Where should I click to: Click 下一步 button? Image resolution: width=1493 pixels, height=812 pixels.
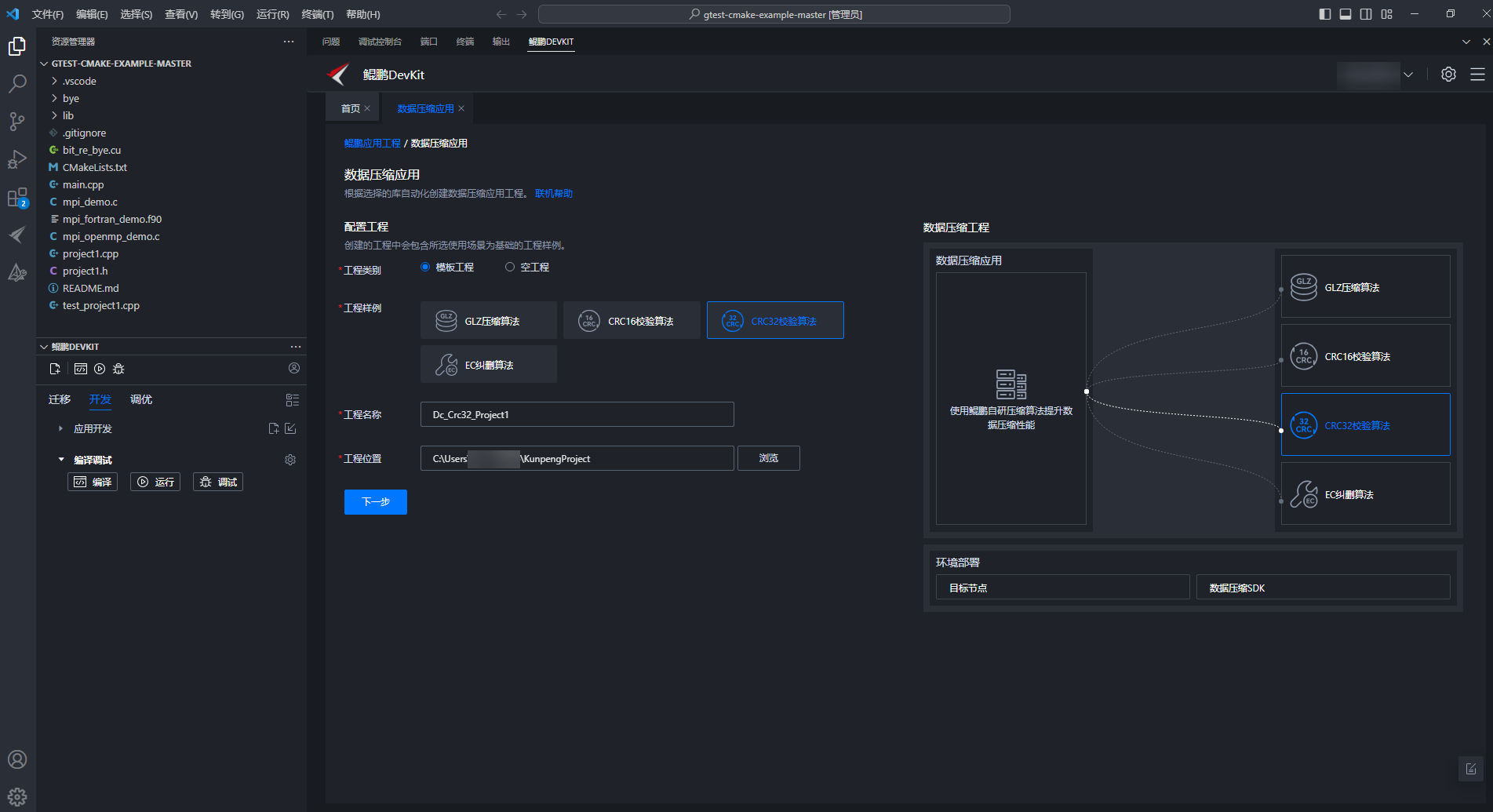pos(376,502)
